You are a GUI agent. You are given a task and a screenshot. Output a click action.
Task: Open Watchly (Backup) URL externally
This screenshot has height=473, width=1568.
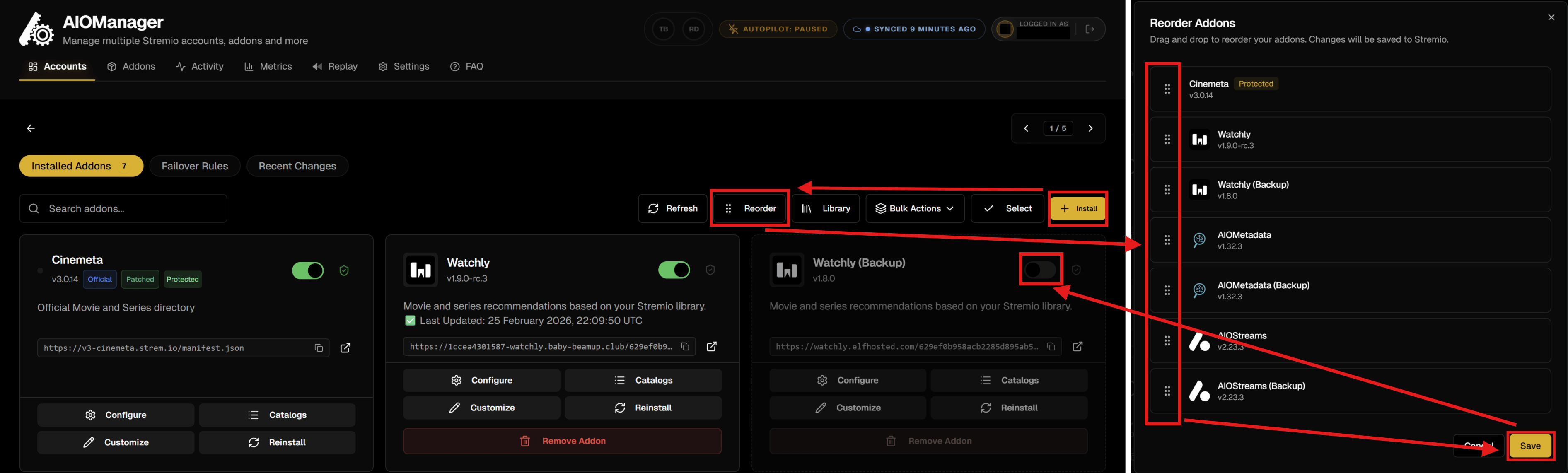pos(1078,347)
